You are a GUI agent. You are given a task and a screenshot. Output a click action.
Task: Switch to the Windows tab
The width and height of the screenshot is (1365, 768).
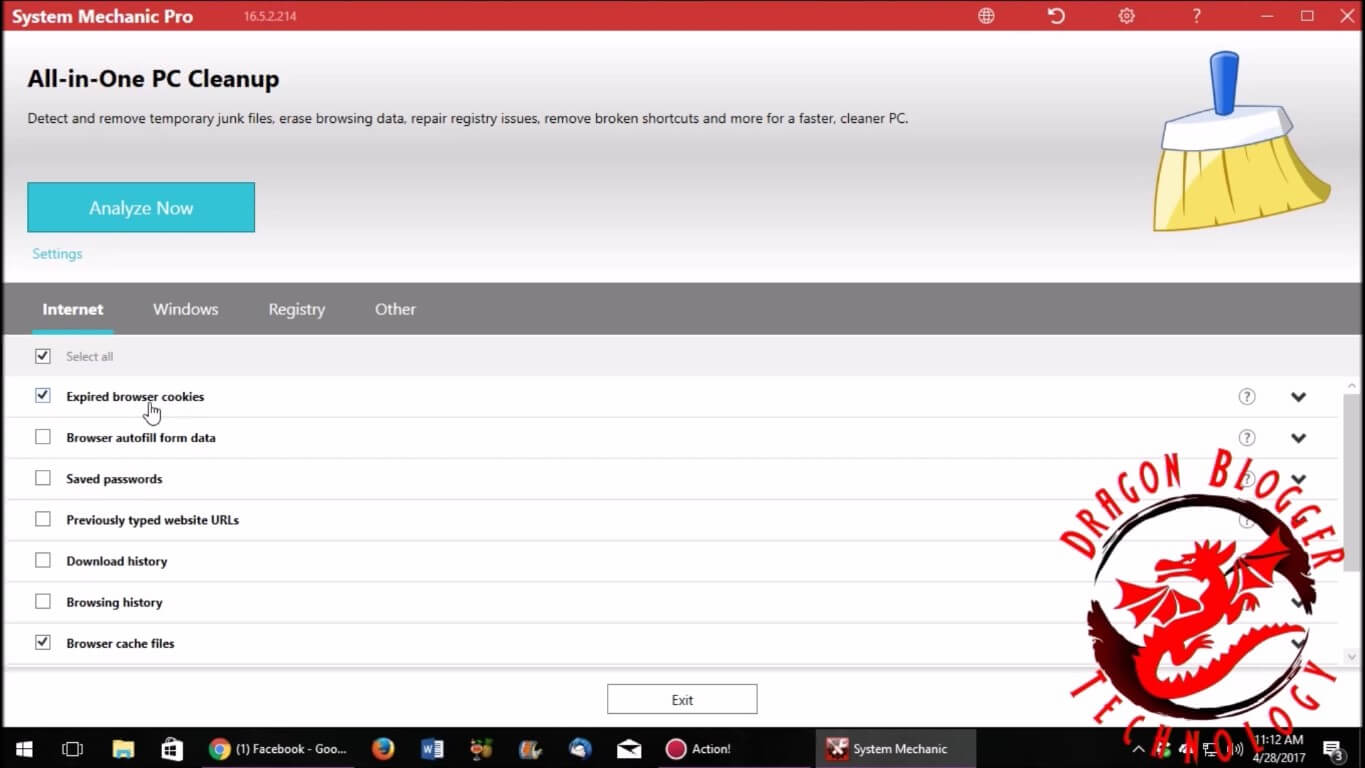(x=185, y=309)
